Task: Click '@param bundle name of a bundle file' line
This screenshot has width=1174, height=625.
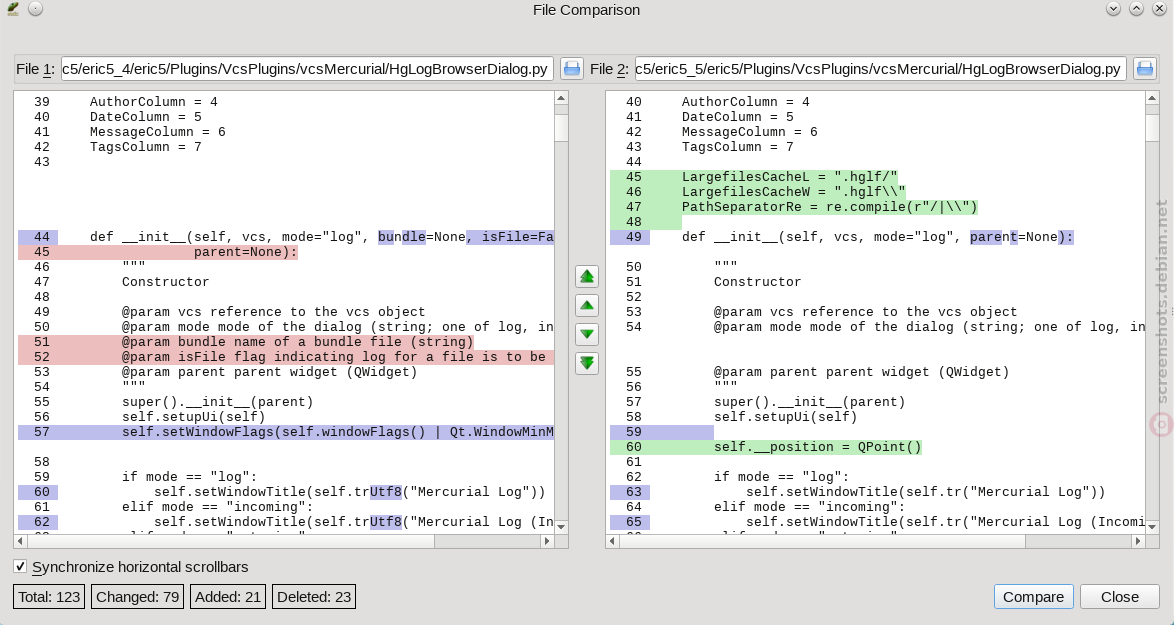Action: (298, 342)
